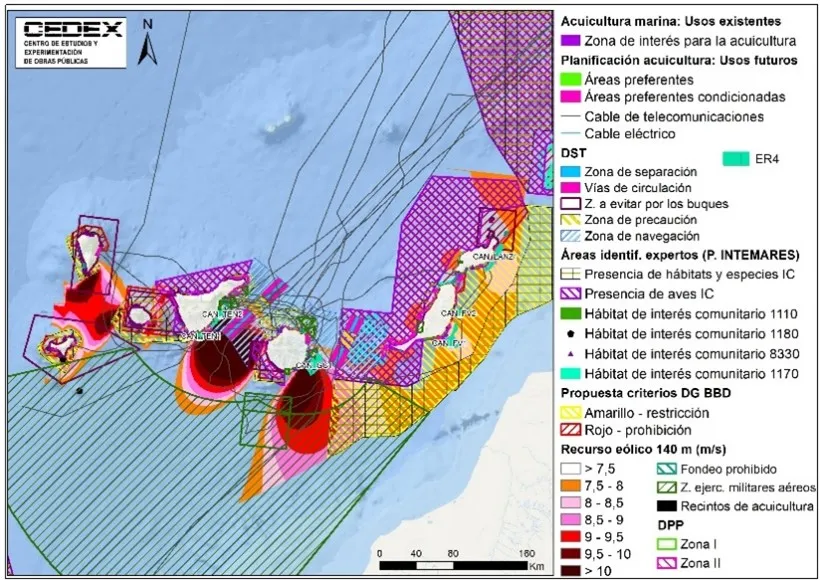820x580 pixels.
Task: Click the north arrow symbol
Action: (148, 40)
